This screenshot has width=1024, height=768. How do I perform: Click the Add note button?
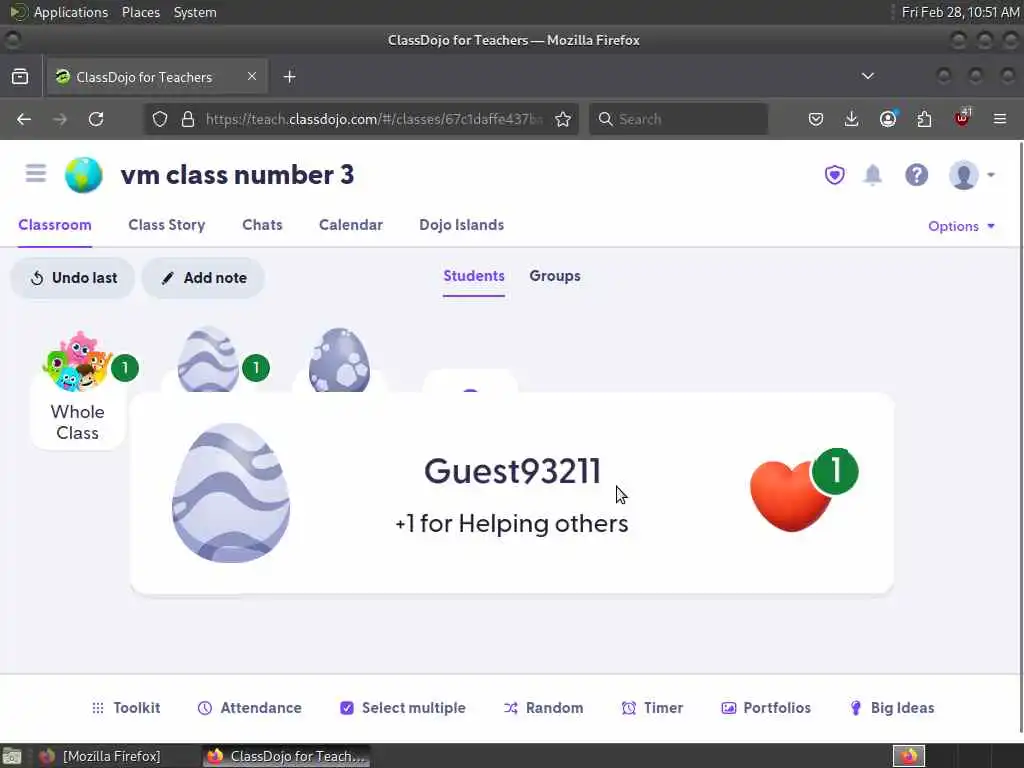[203, 278]
